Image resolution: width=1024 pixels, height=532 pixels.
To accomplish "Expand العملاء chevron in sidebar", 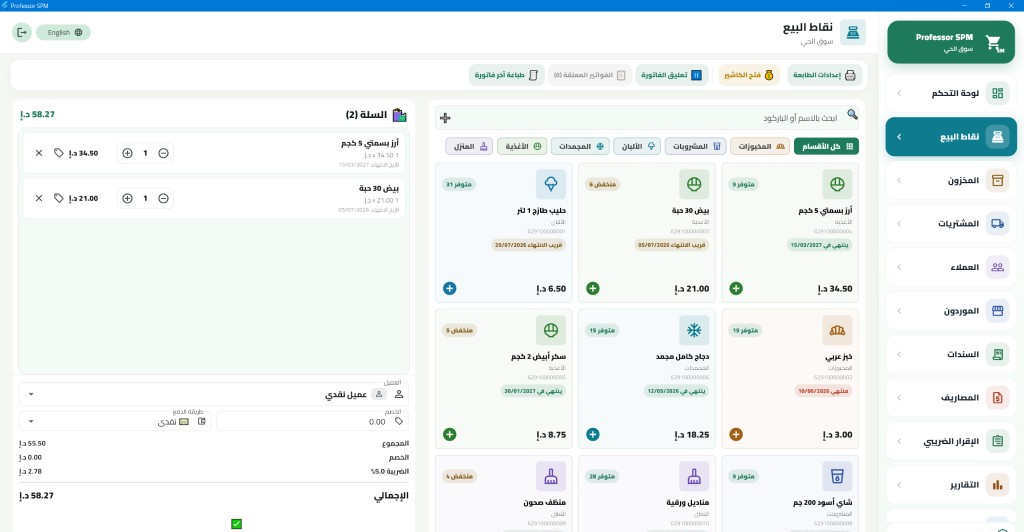I will coord(899,267).
